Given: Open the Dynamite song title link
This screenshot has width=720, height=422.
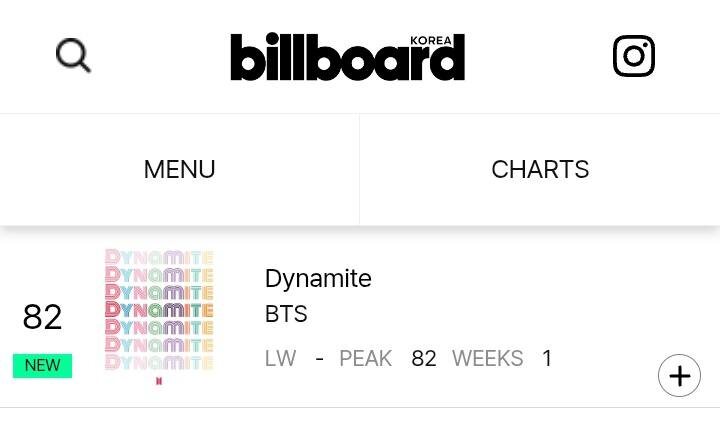Looking at the screenshot, I should 318,278.
